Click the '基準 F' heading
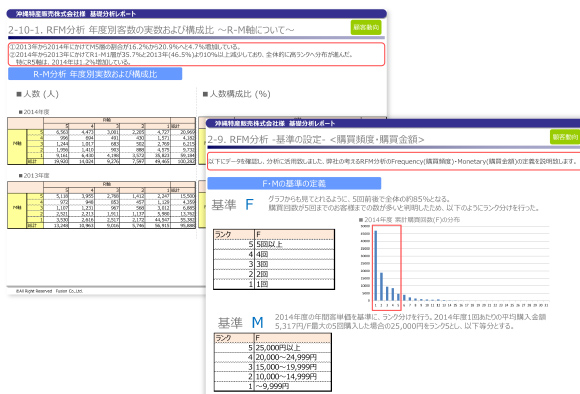 (x=233, y=205)
